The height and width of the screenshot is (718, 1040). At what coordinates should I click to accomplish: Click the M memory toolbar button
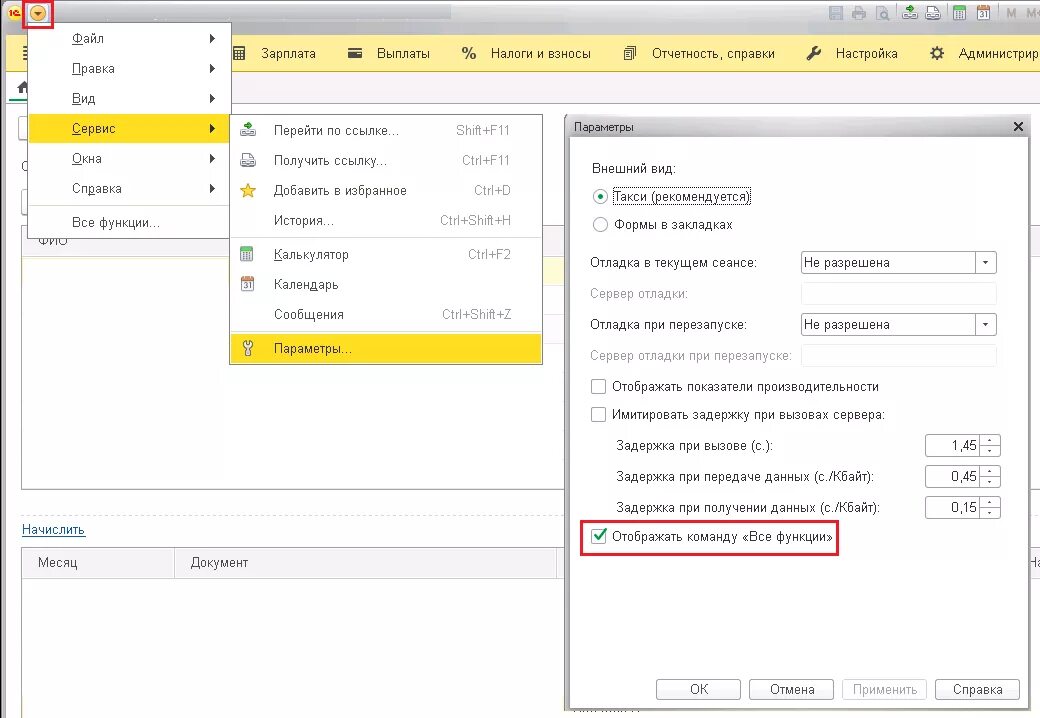[1011, 13]
